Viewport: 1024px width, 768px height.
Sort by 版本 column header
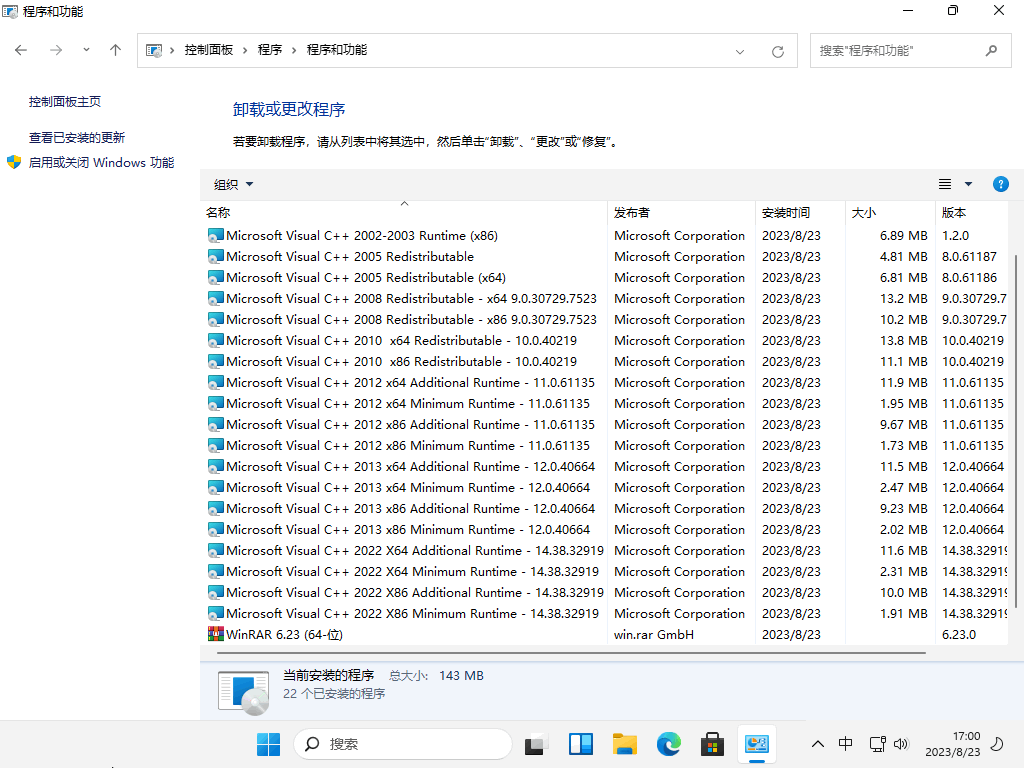[x=971, y=213]
